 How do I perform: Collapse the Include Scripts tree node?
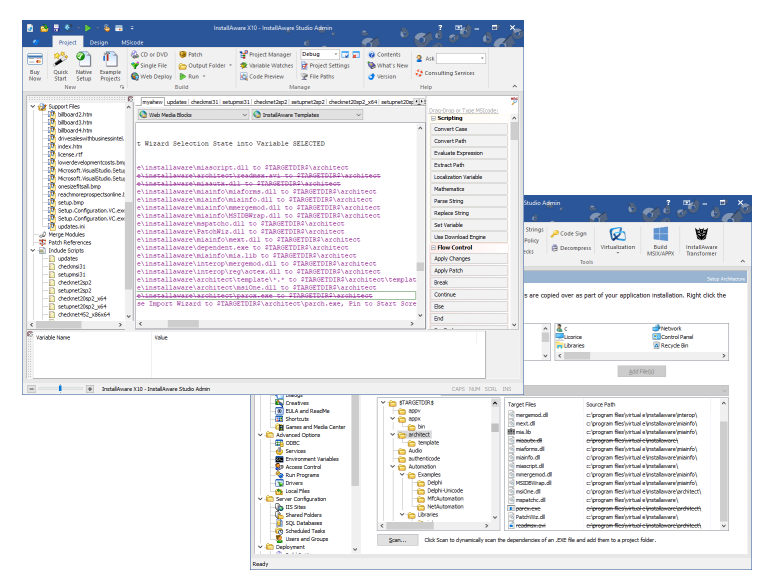pyautogui.click(x=33, y=251)
